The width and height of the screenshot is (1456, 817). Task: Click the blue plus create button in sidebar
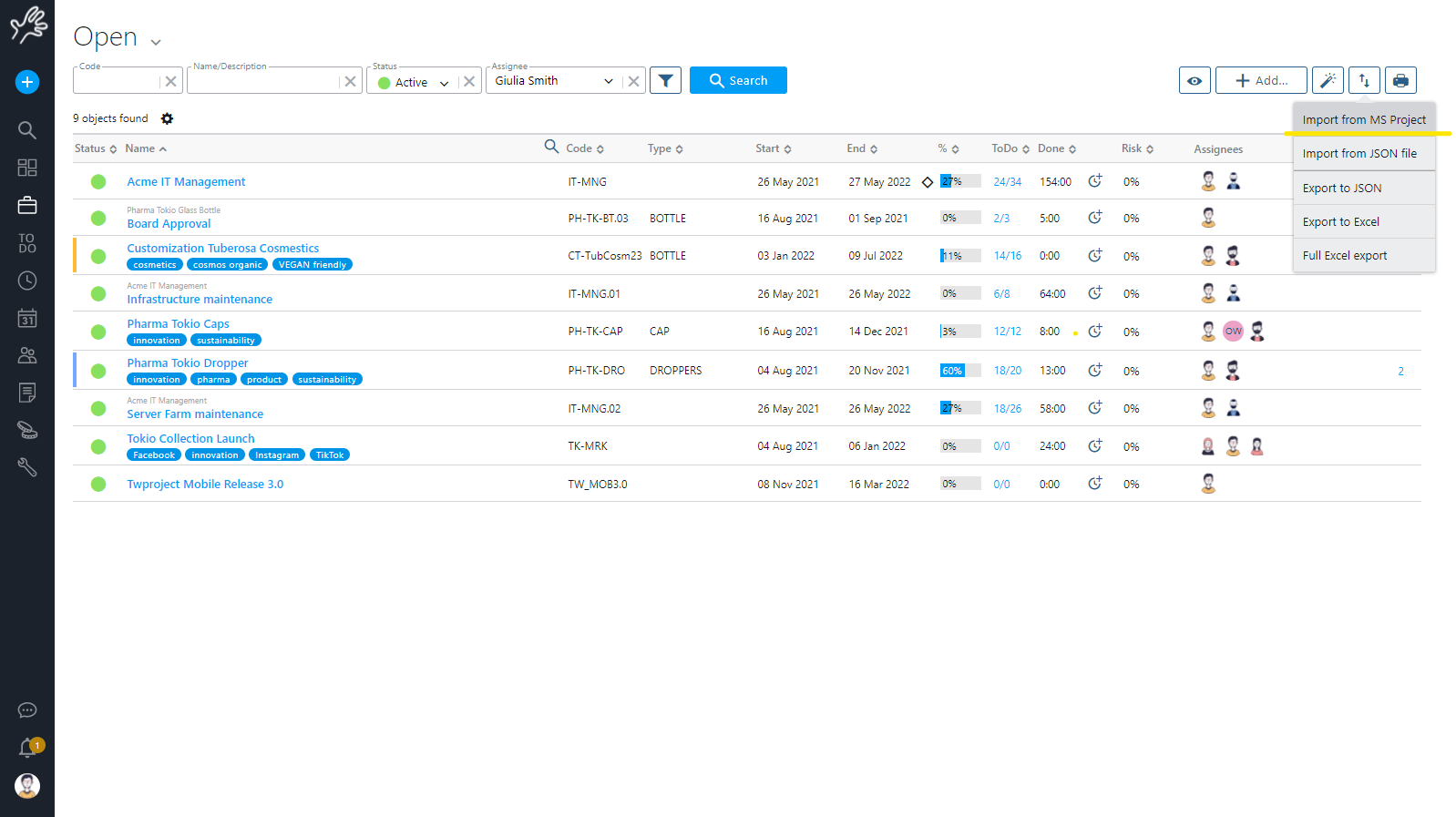click(27, 82)
